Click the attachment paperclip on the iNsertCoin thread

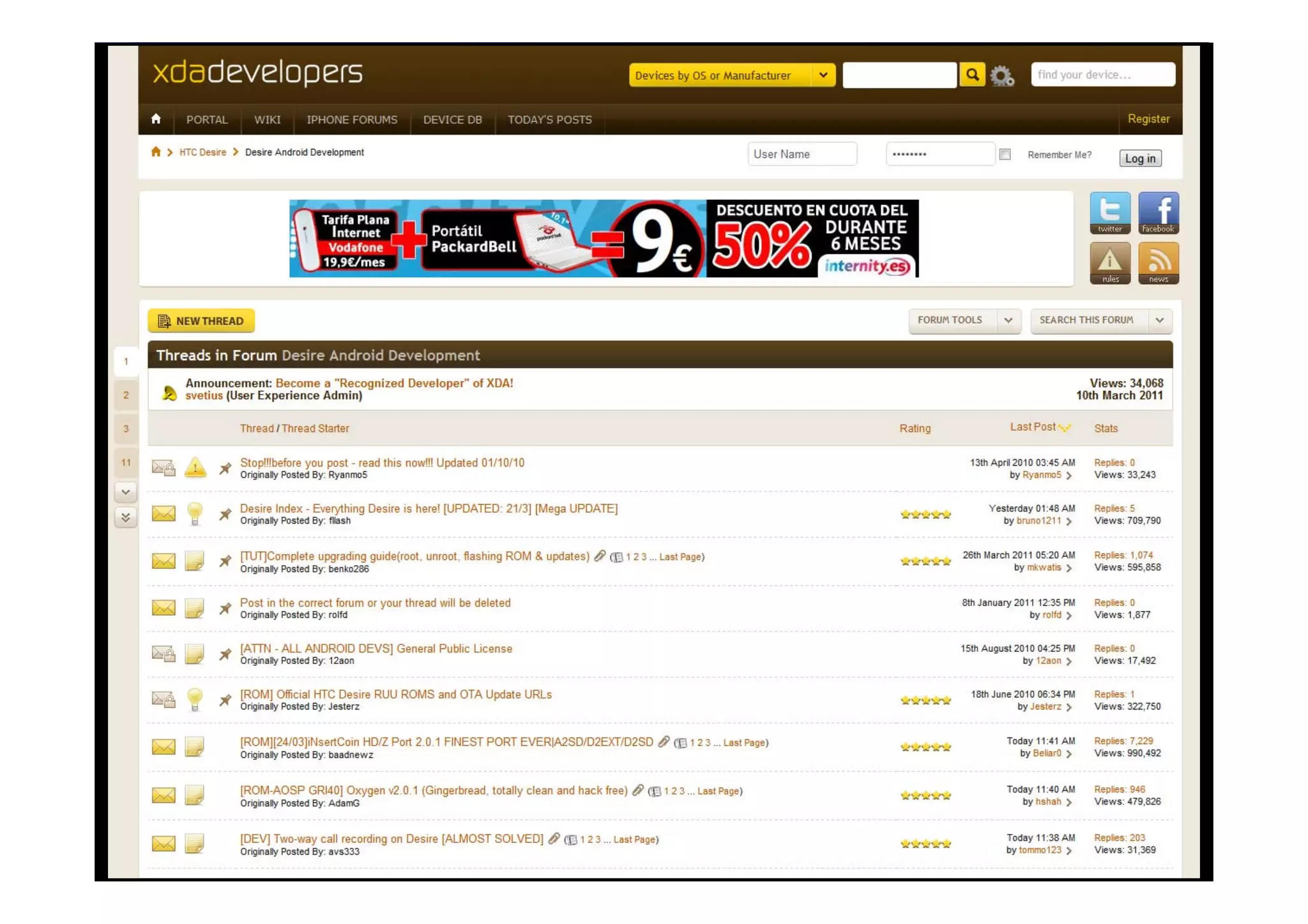tap(664, 741)
